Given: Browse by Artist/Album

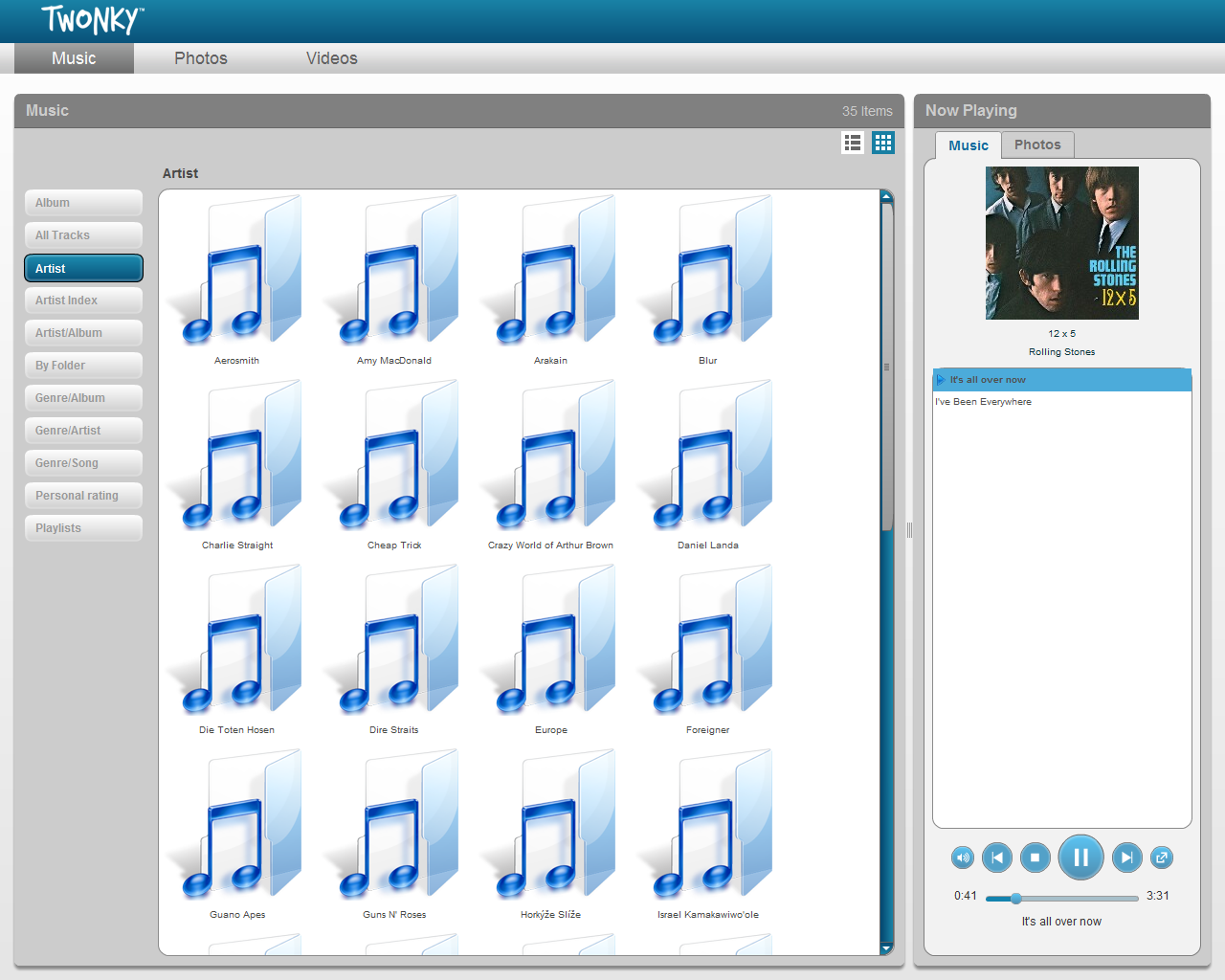Looking at the screenshot, I should [x=83, y=333].
